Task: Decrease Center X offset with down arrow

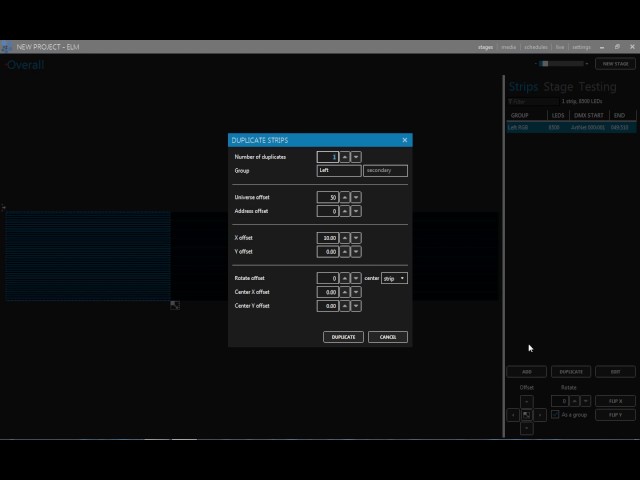Action: 356,292
